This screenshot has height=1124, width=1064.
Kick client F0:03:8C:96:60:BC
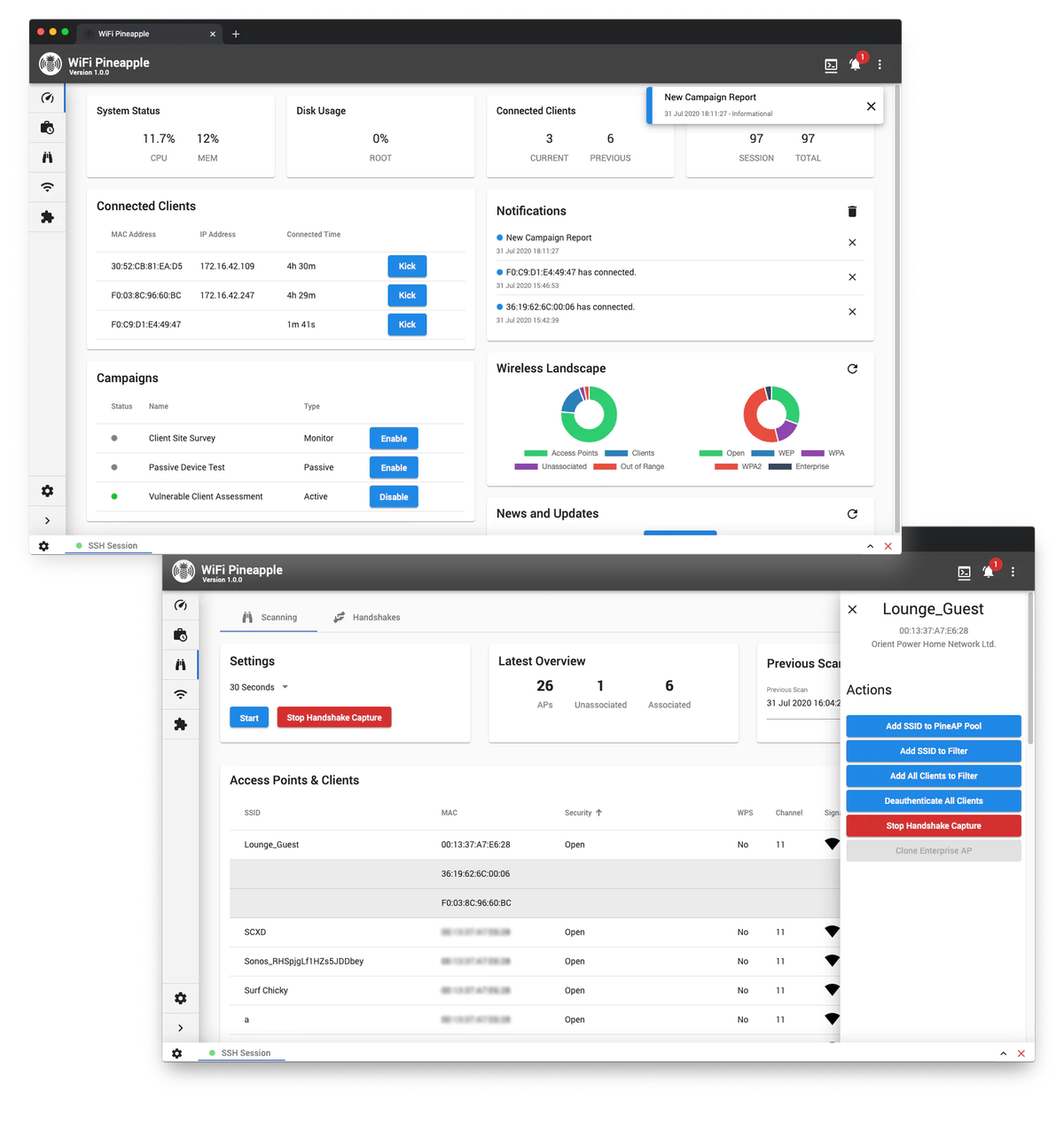pyautogui.click(x=407, y=295)
